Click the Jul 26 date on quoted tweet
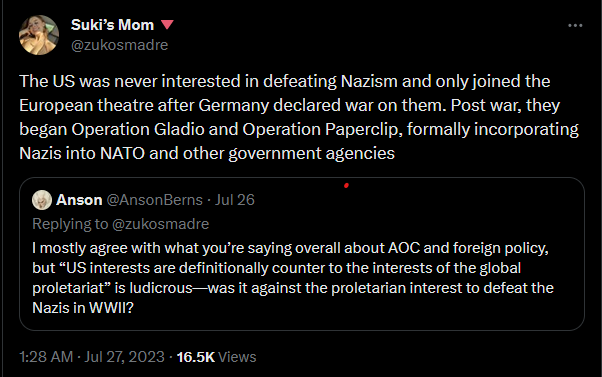Image resolution: width=602 pixels, height=377 pixels. click(x=234, y=200)
